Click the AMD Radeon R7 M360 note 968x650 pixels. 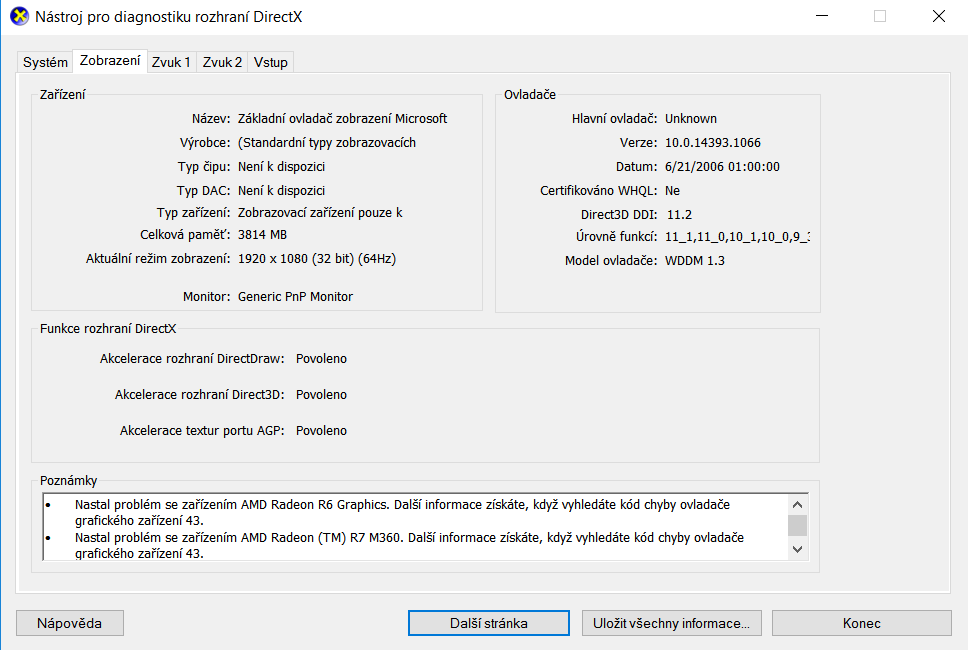[409, 545]
